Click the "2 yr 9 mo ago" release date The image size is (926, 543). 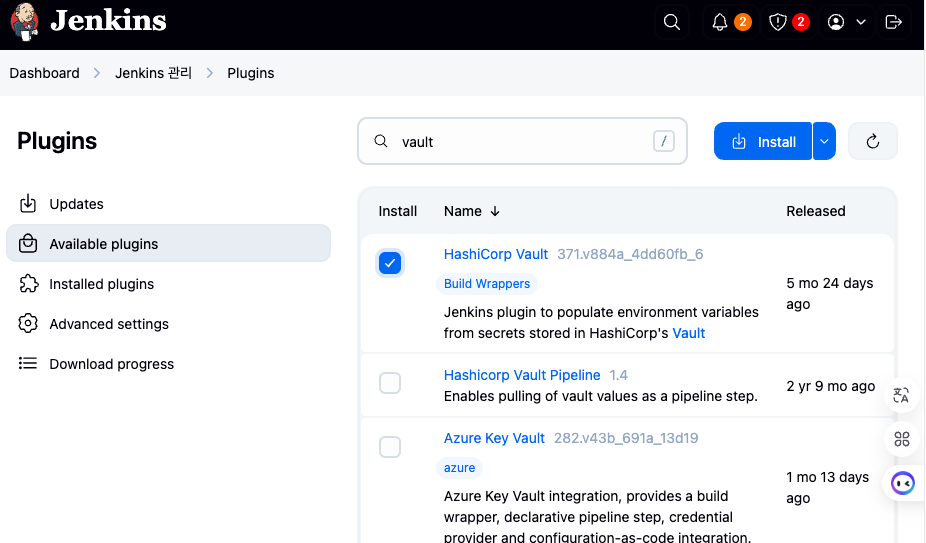tap(830, 386)
